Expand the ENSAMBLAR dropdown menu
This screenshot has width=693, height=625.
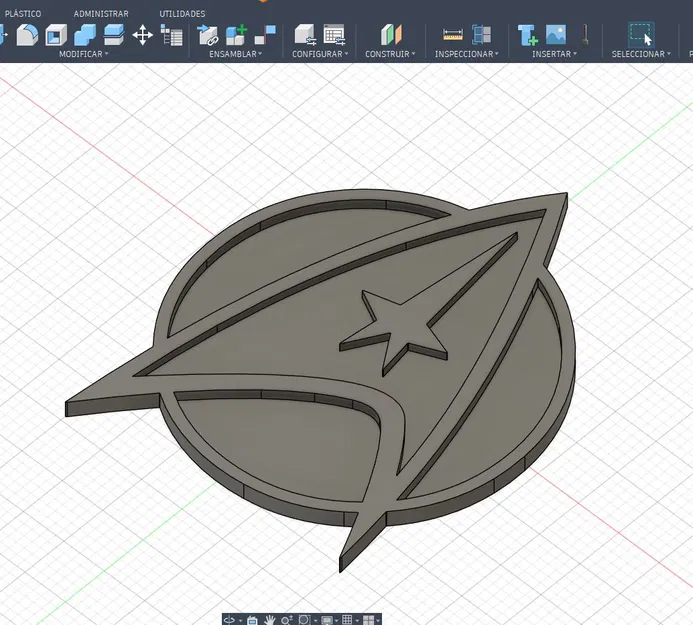[236, 54]
